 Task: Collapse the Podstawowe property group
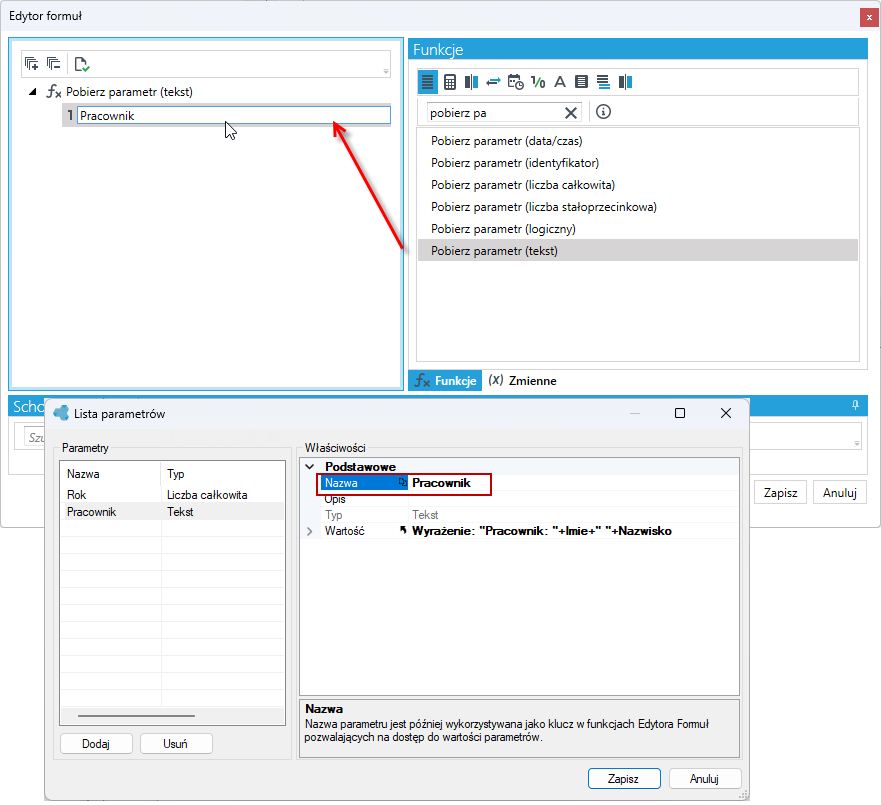[x=310, y=466]
